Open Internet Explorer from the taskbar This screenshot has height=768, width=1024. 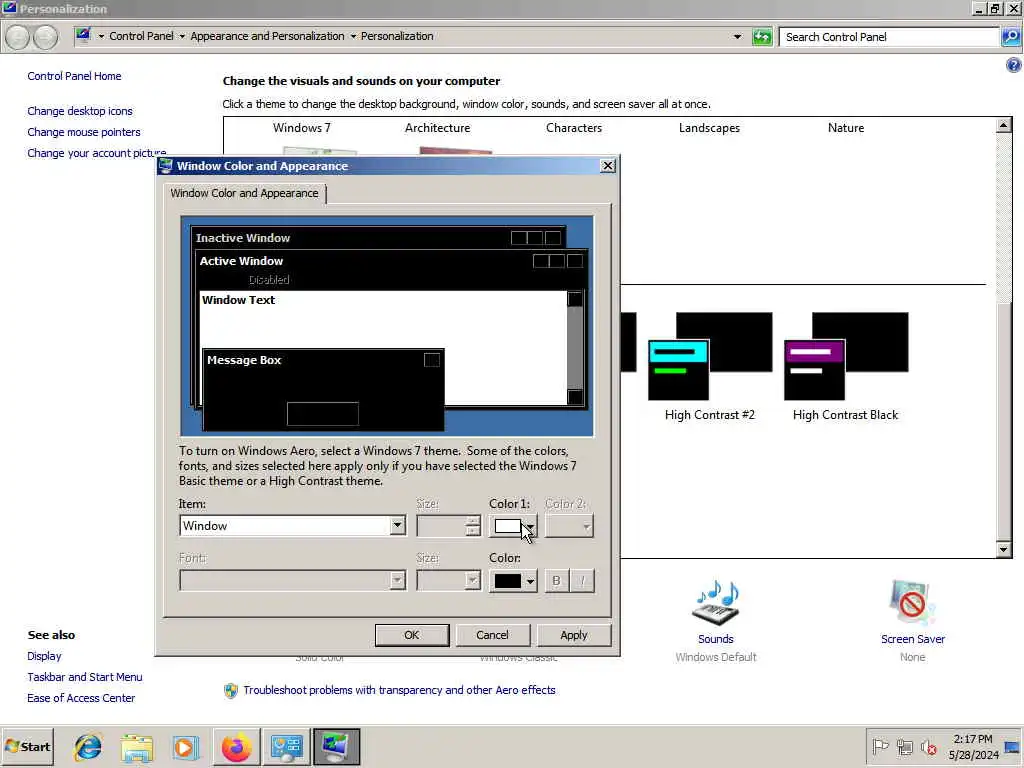point(88,746)
